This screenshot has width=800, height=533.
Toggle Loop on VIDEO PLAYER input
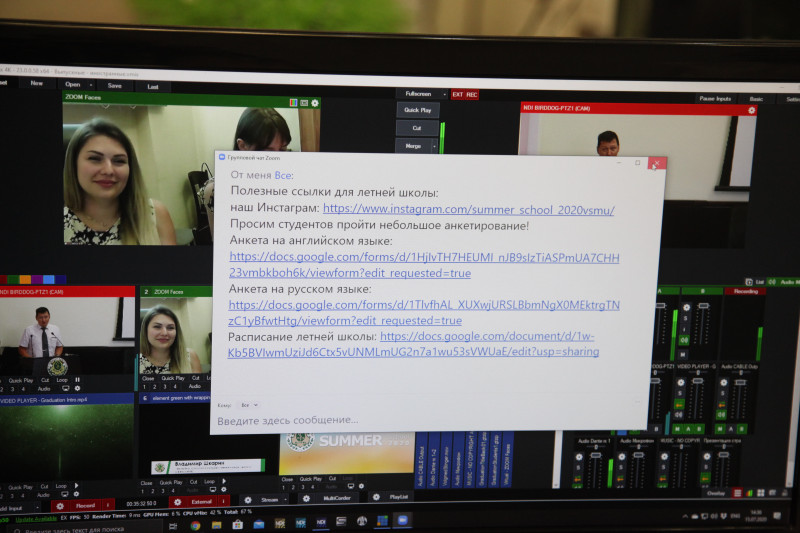point(61,486)
